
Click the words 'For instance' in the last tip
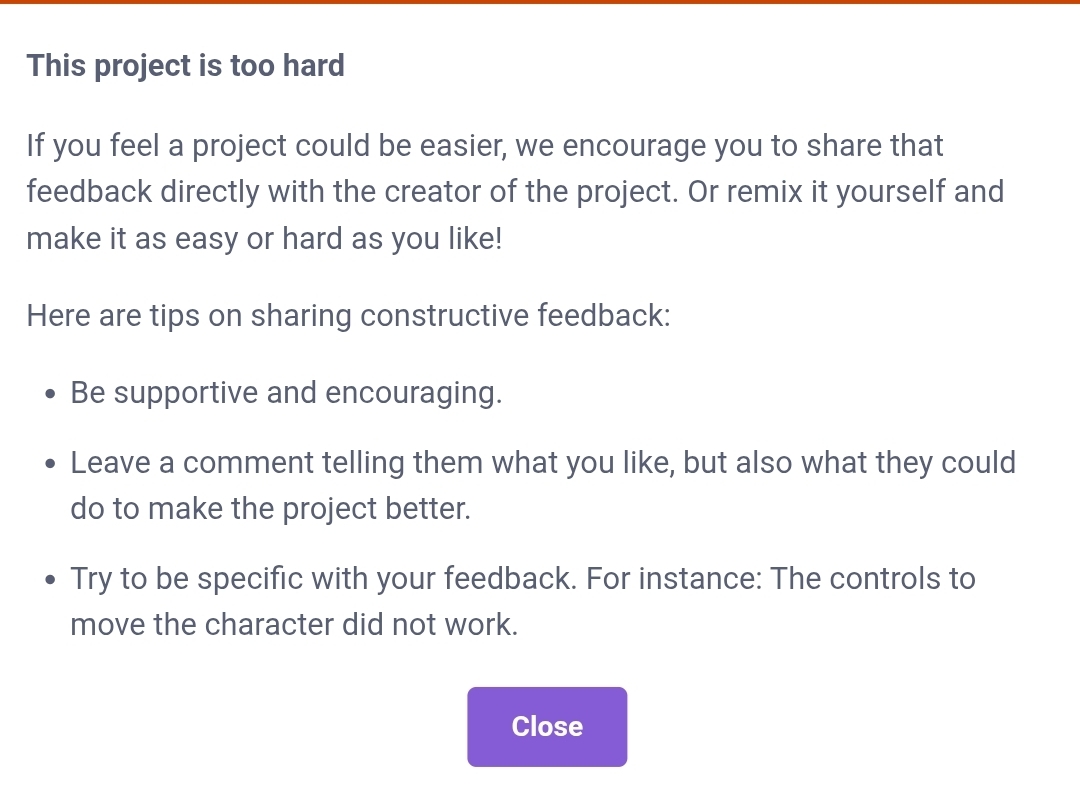click(x=674, y=579)
